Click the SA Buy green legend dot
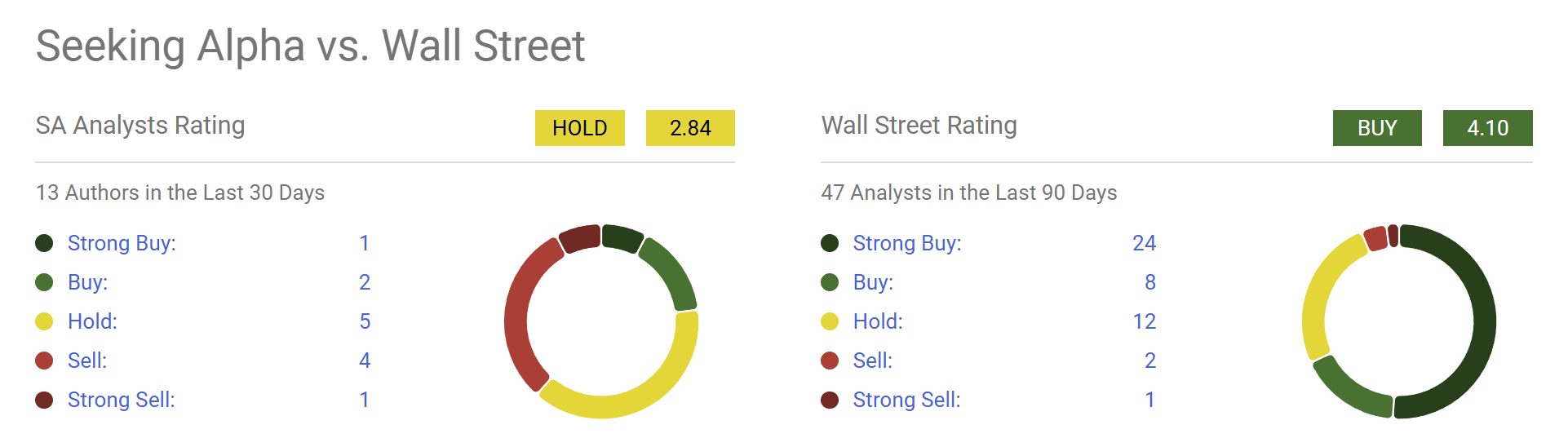 [44, 282]
